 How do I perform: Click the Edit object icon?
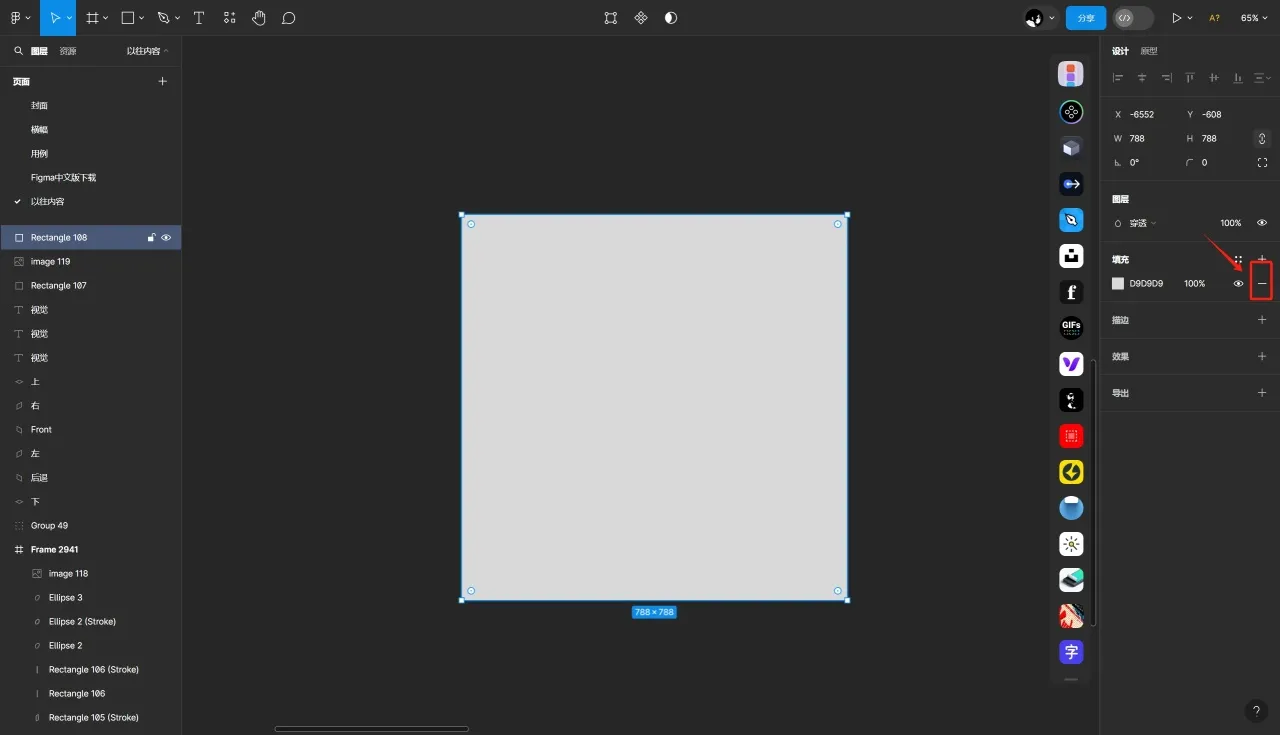611,18
